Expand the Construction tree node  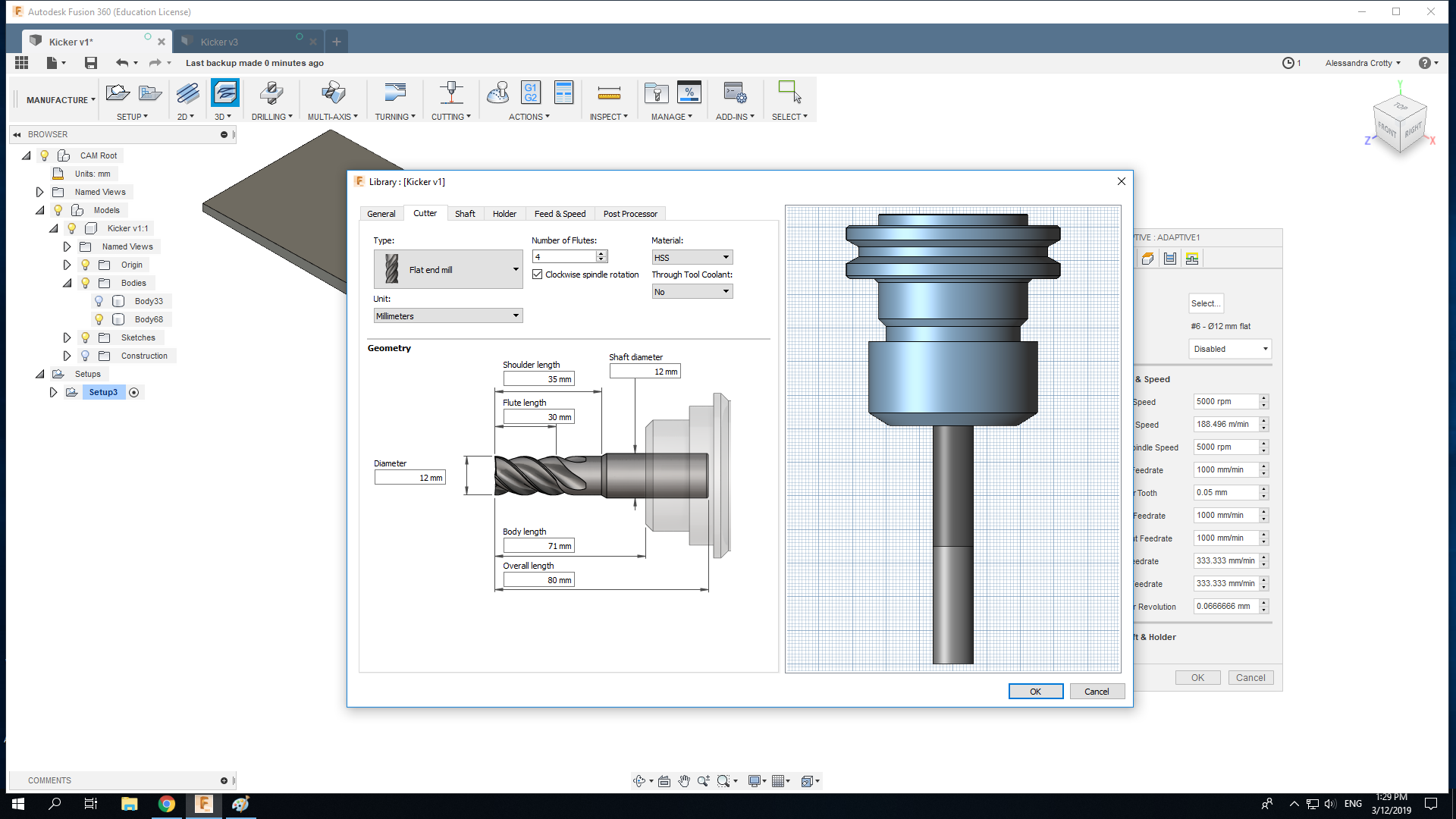pyautogui.click(x=67, y=356)
